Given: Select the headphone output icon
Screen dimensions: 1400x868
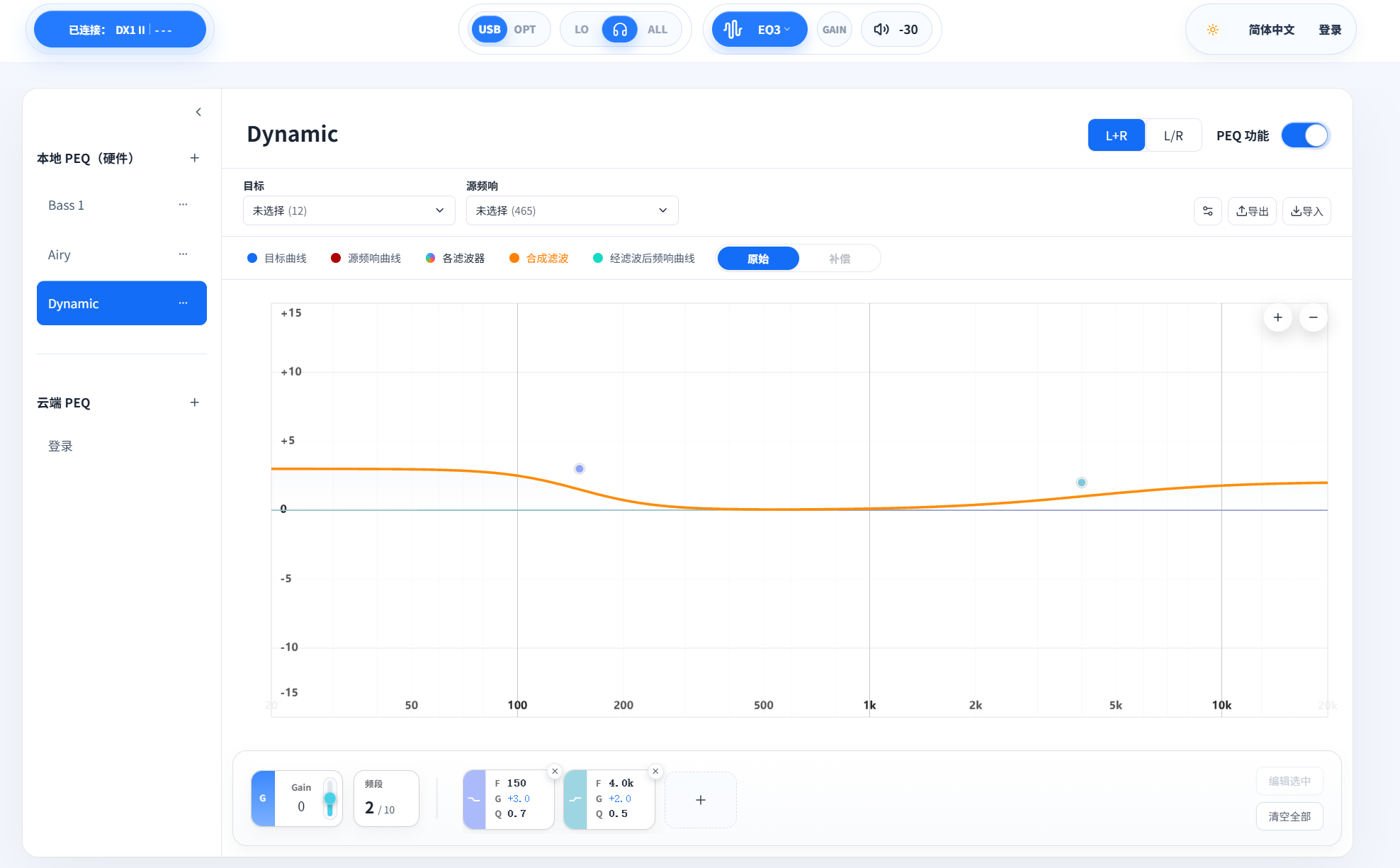Looking at the screenshot, I should click(619, 30).
